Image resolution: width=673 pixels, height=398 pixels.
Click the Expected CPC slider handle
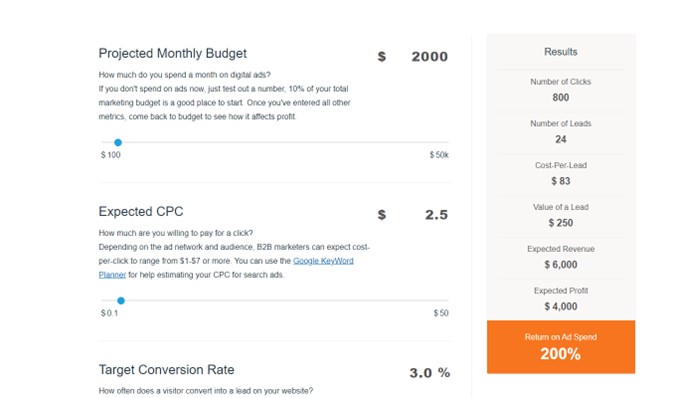121,301
